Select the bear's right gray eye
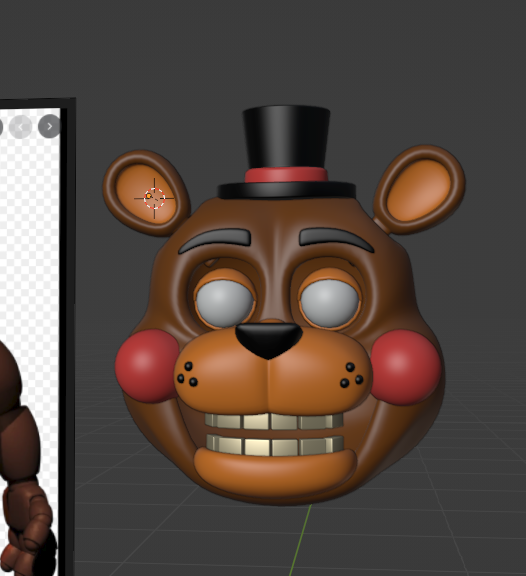 pyautogui.click(x=329, y=303)
